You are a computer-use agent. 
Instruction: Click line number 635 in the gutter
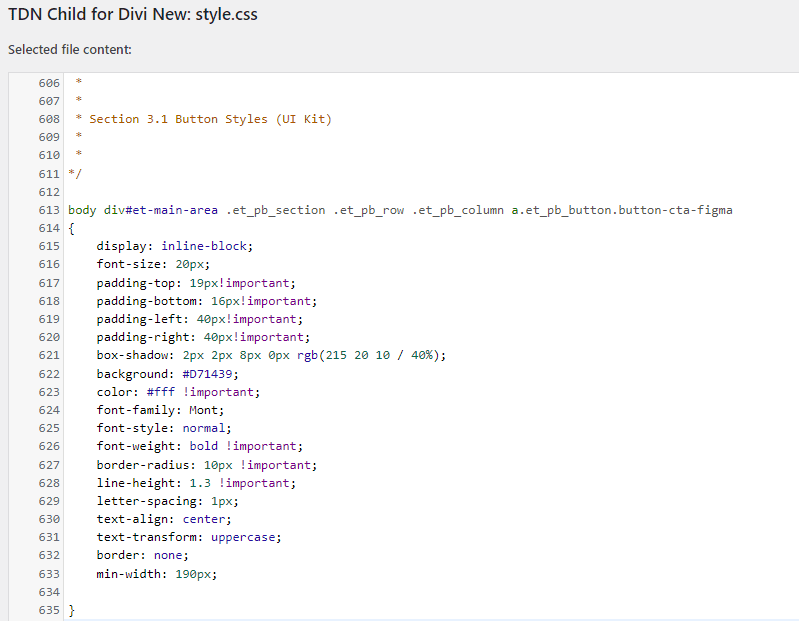pos(49,610)
